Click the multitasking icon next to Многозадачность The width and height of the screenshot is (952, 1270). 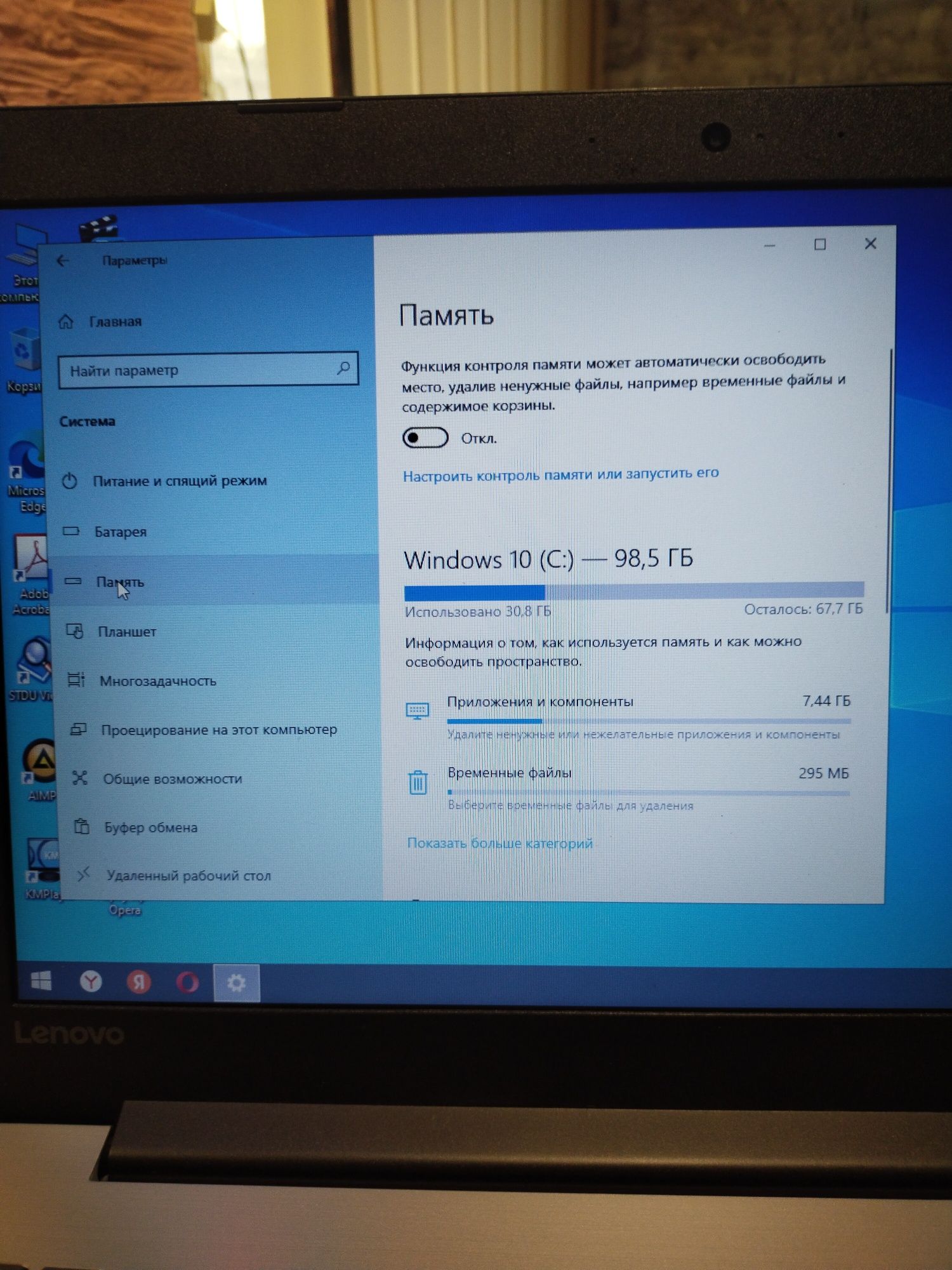(x=76, y=680)
